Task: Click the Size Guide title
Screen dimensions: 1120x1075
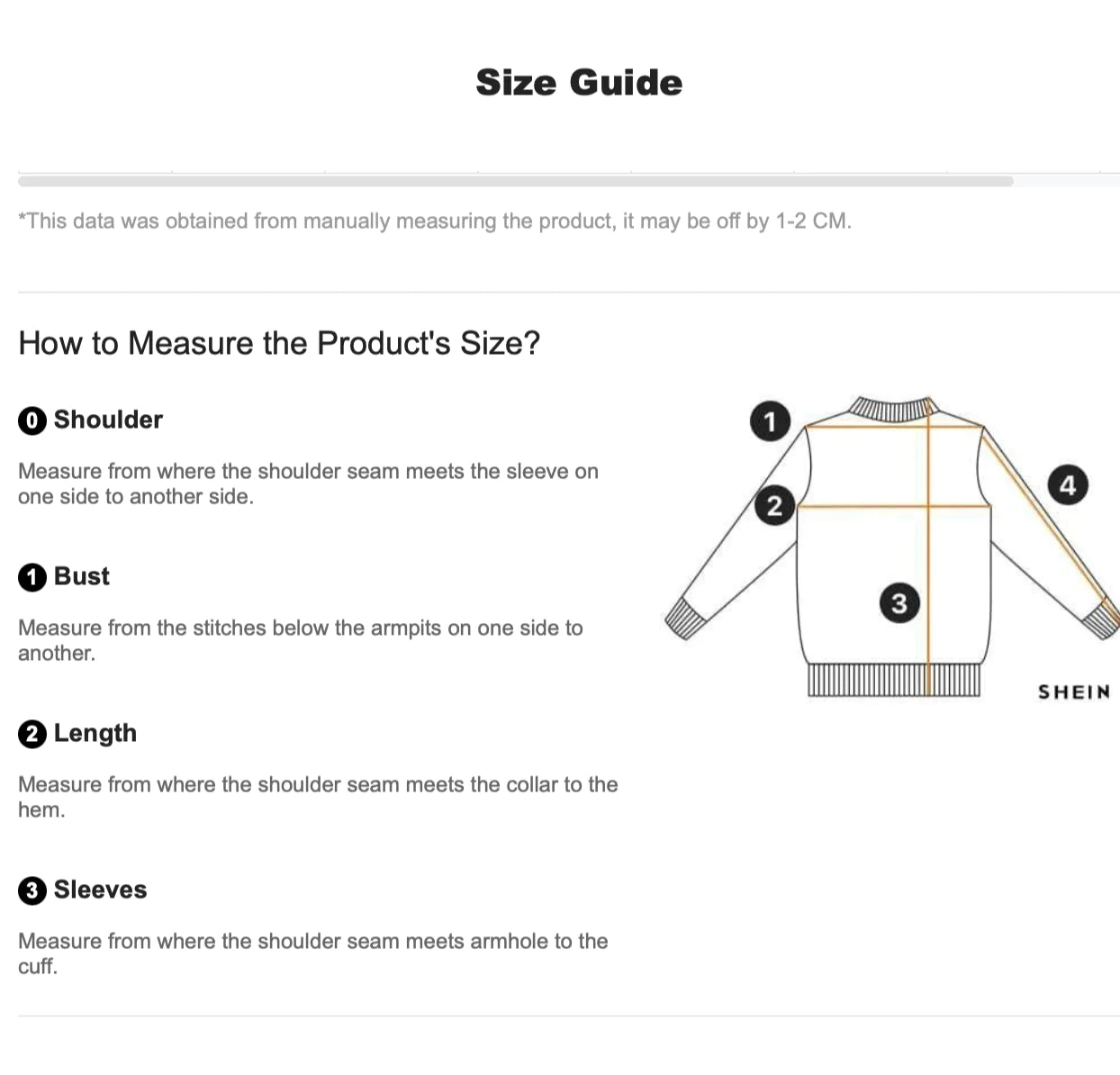Action: point(579,83)
